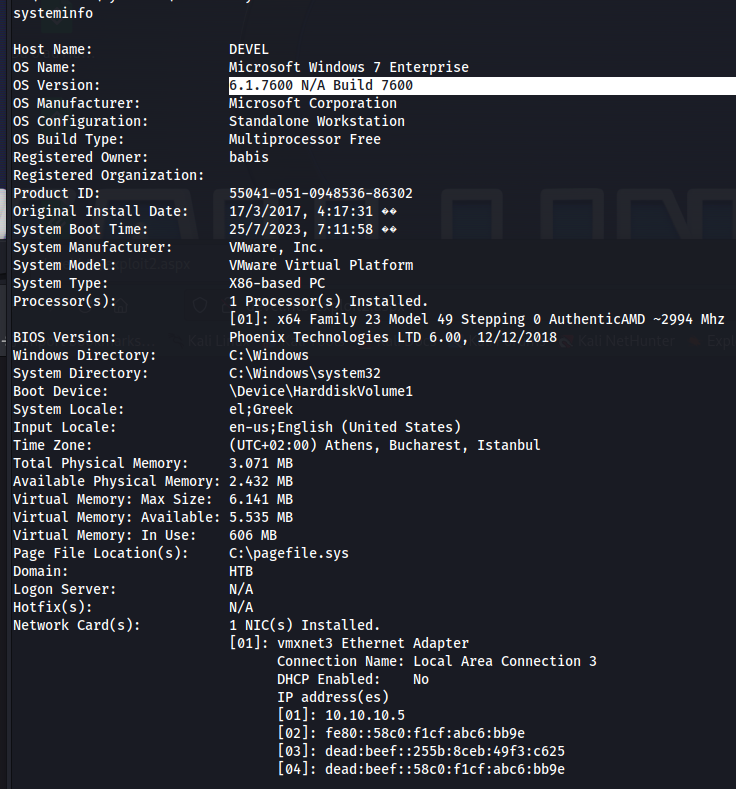This screenshot has width=736, height=789.
Task: Click the Phoenix Technologies BIOS version
Action: pos(390,337)
